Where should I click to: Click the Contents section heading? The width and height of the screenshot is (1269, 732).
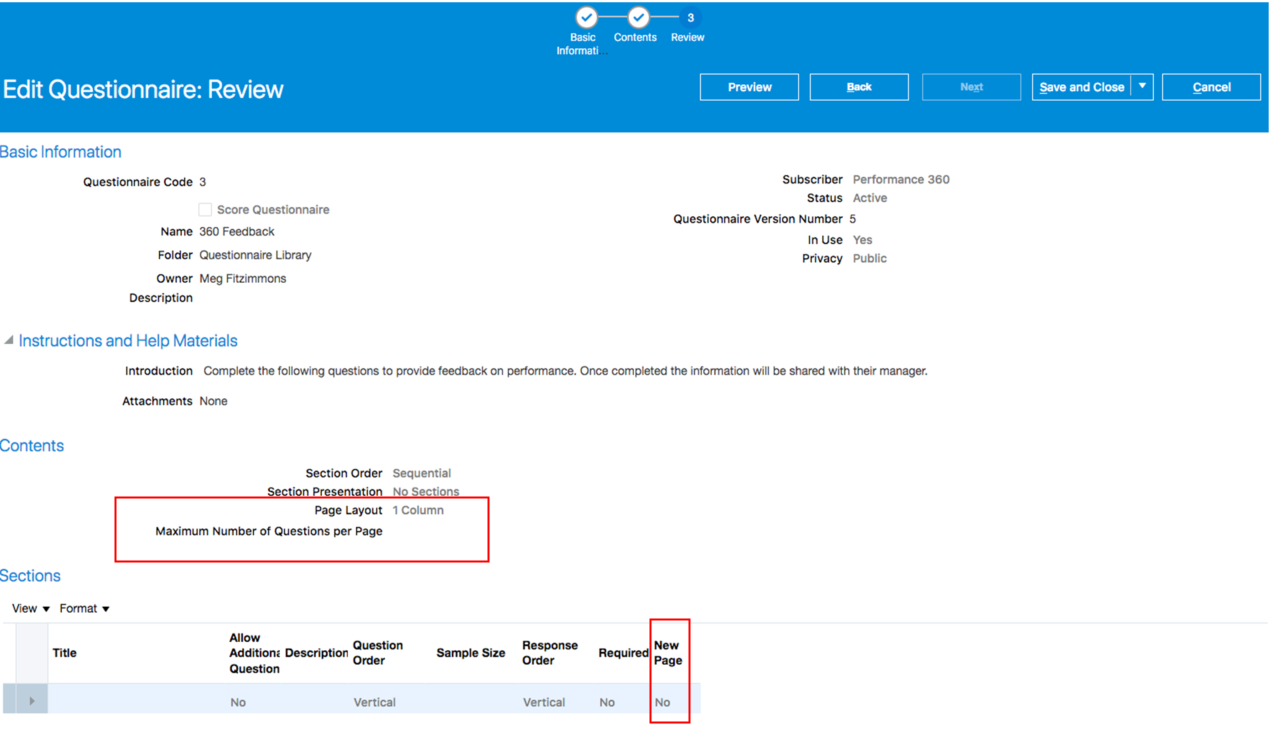pyautogui.click(x=32, y=446)
